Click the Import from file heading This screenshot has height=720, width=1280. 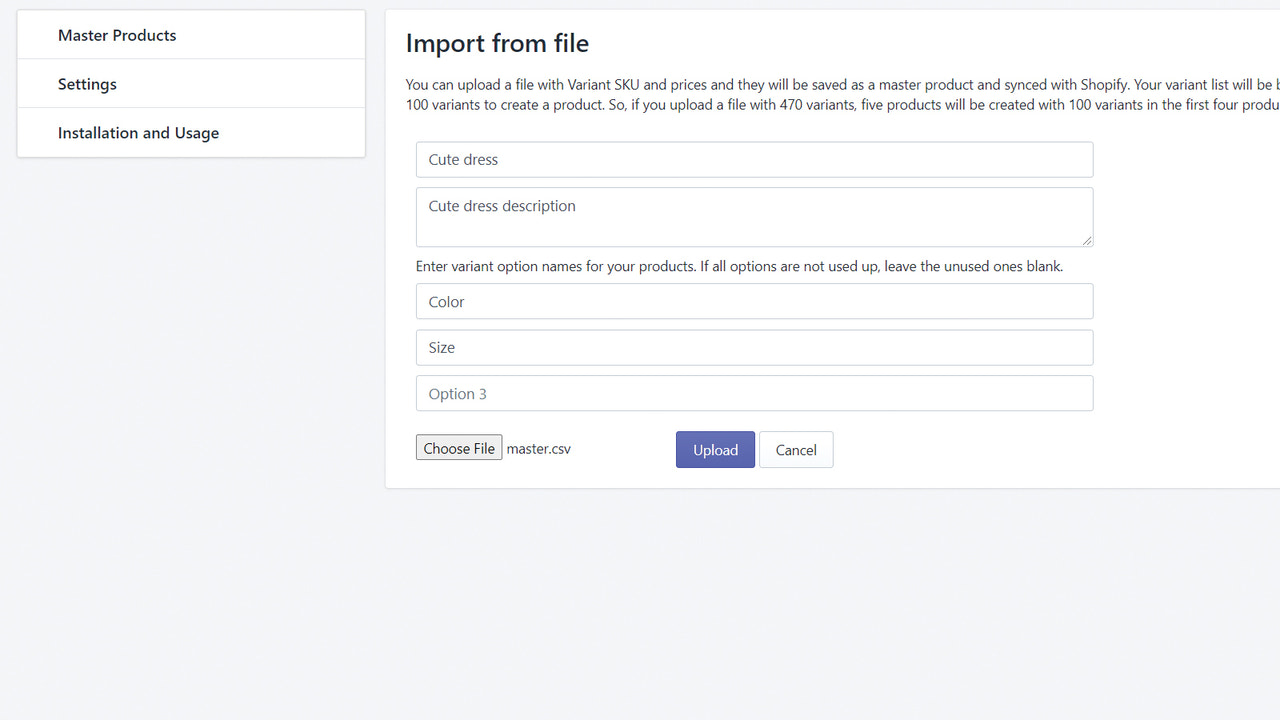(x=497, y=43)
